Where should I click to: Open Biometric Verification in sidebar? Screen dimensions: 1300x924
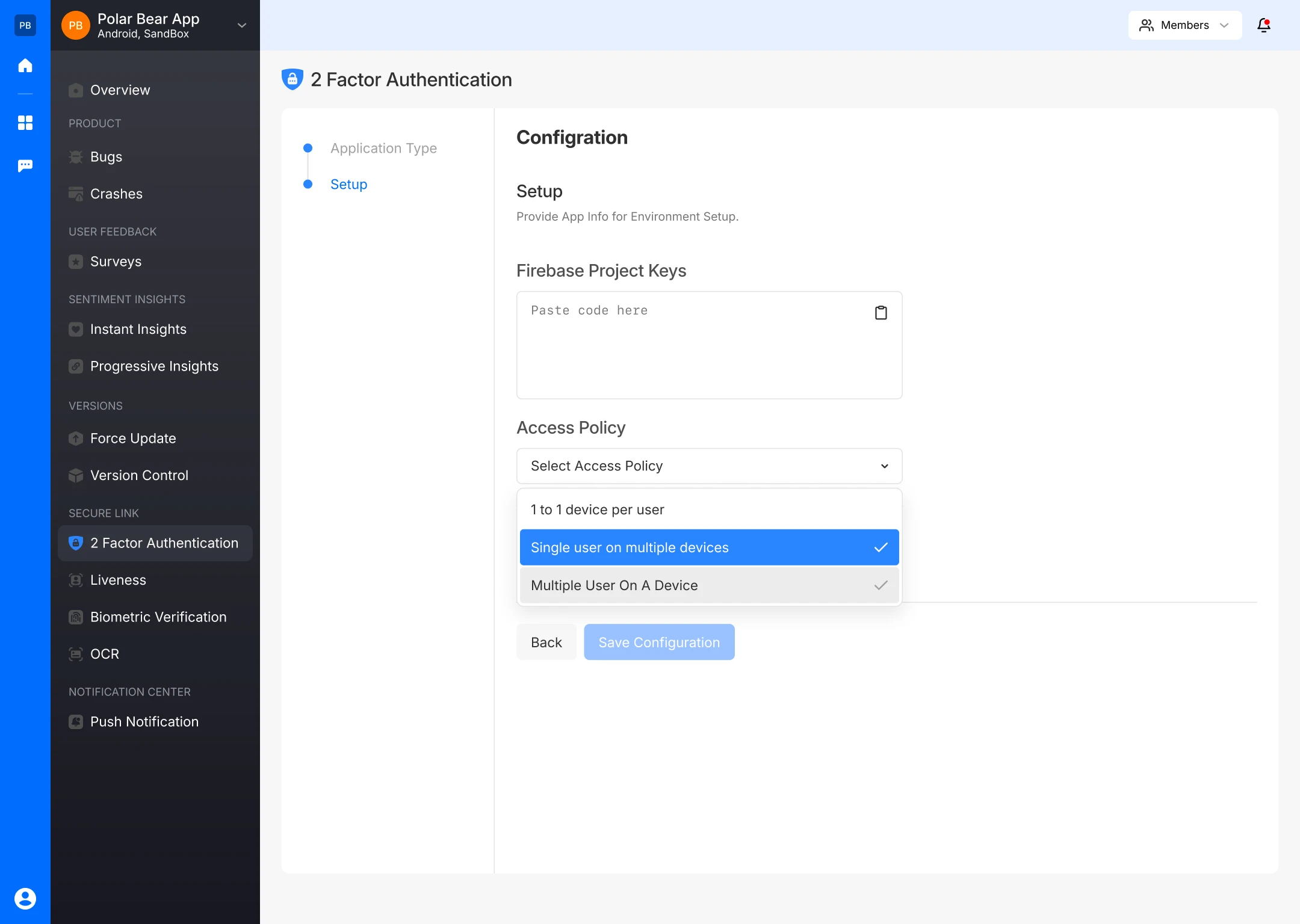point(158,617)
